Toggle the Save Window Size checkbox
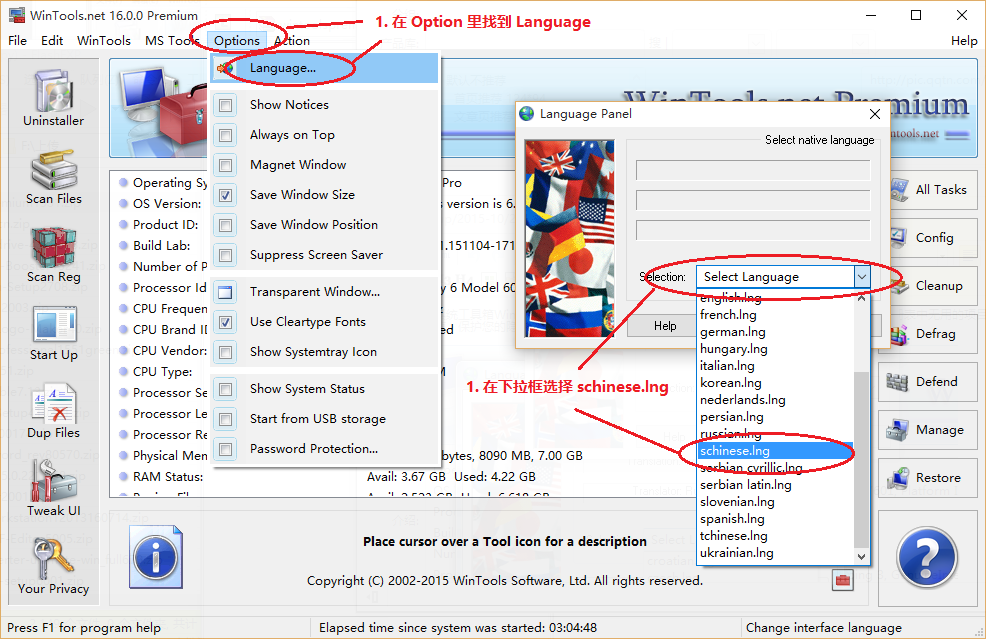The height and width of the screenshot is (639, 986). (x=226, y=195)
